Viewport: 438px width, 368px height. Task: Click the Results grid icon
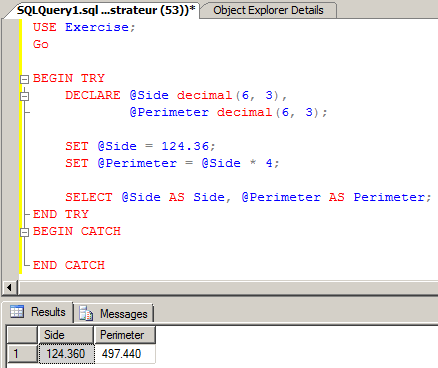coord(17,312)
